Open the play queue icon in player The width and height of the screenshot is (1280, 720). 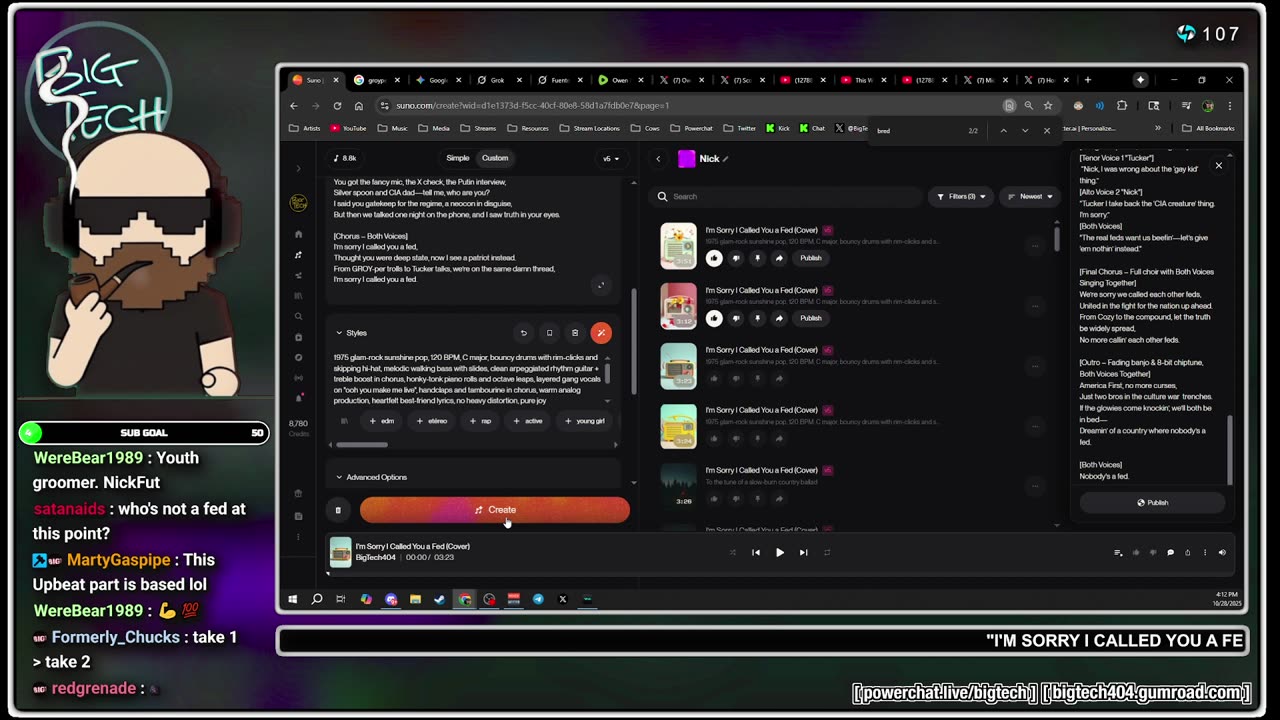(1118, 552)
